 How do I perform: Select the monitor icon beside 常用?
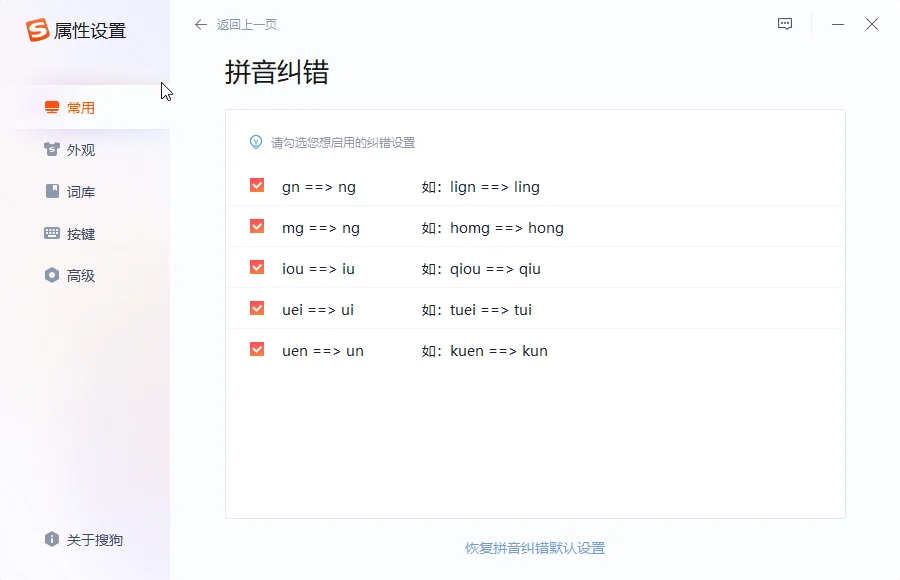pyautogui.click(x=50, y=108)
